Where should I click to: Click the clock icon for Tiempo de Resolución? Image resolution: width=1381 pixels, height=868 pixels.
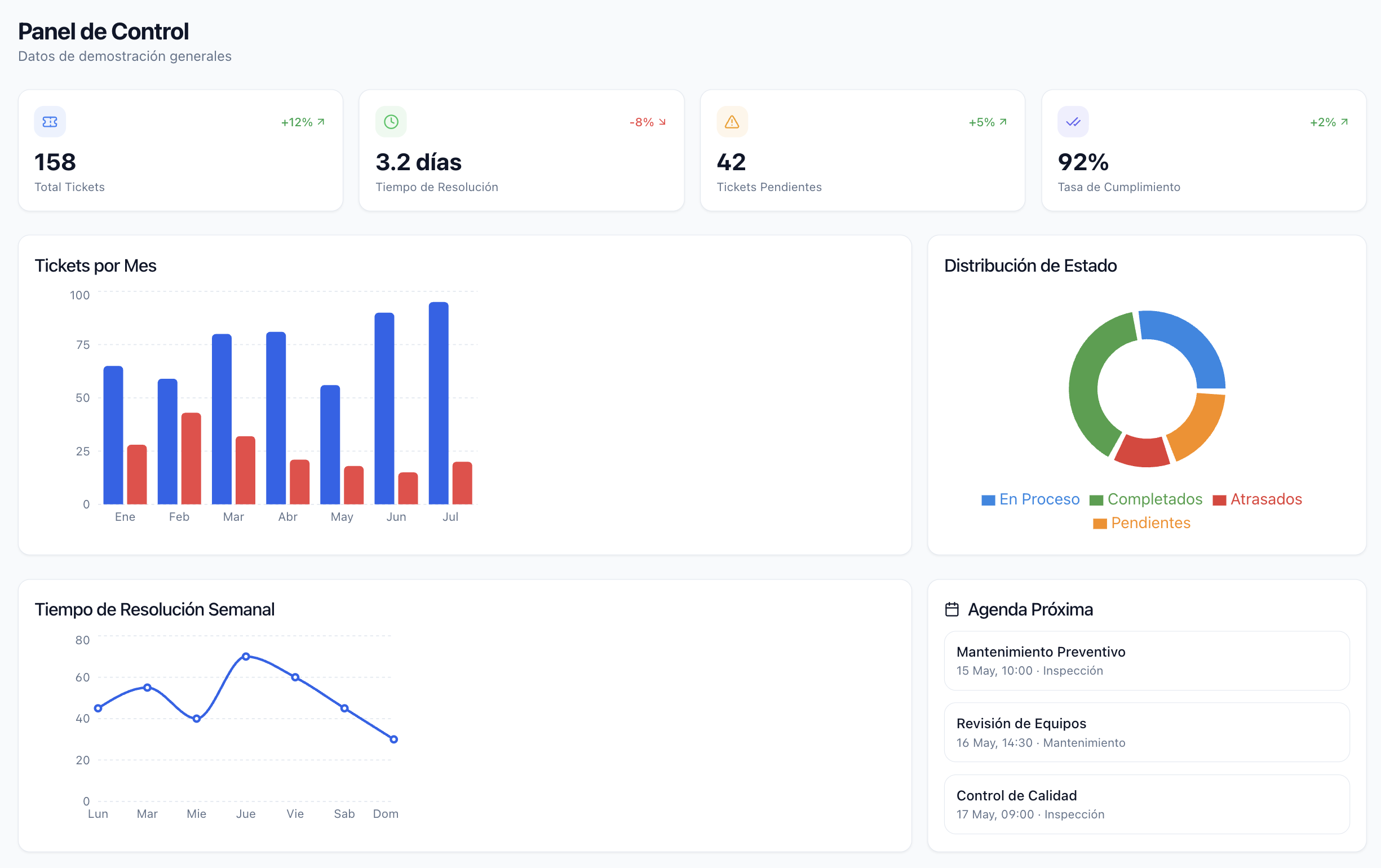pyautogui.click(x=391, y=122)
